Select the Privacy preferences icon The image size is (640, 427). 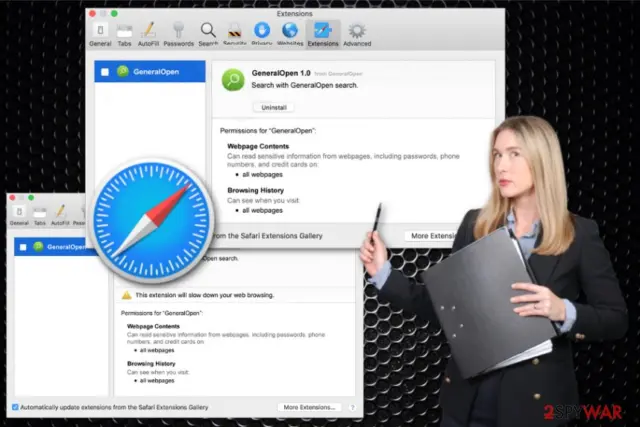click(x=262, y=35)
